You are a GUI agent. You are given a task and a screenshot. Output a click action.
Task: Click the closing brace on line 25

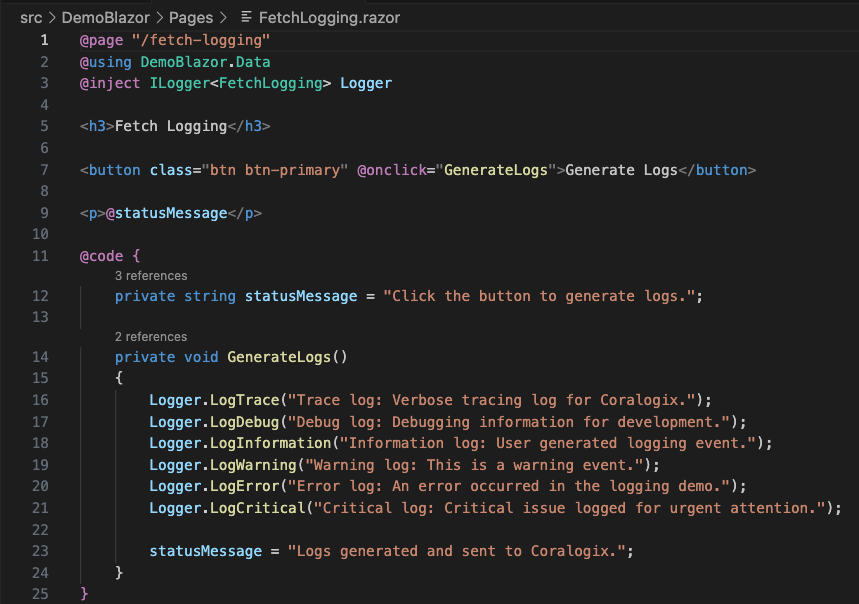click(x=84, y=594)
